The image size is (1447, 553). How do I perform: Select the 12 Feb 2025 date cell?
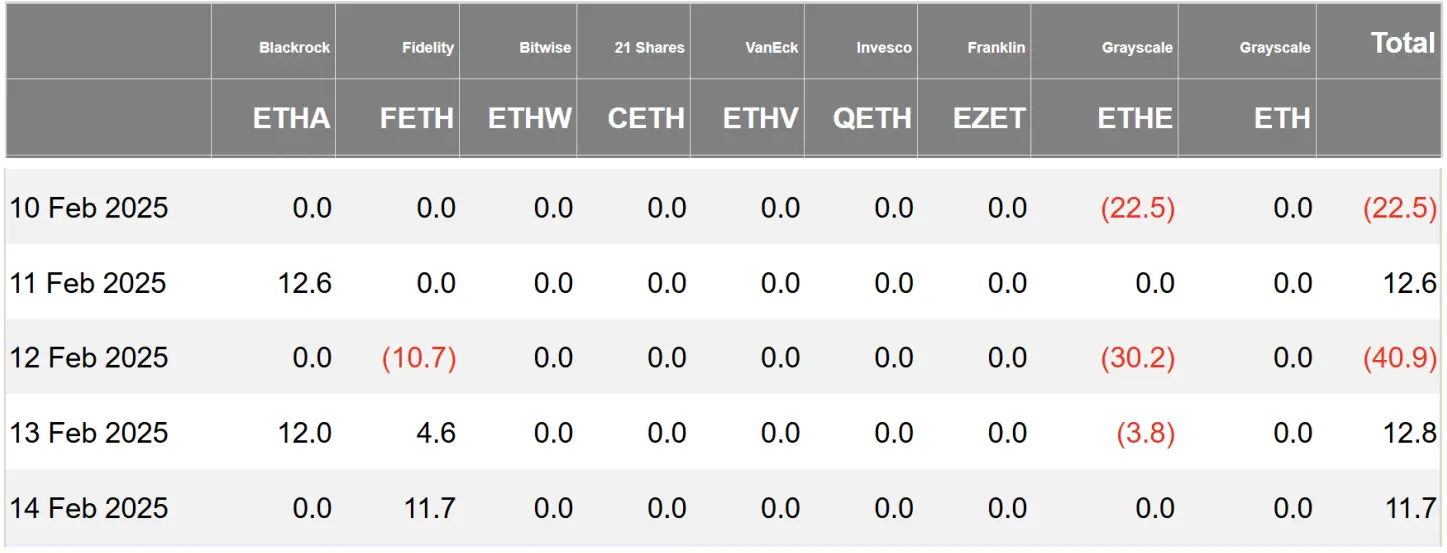pos(89,358)
